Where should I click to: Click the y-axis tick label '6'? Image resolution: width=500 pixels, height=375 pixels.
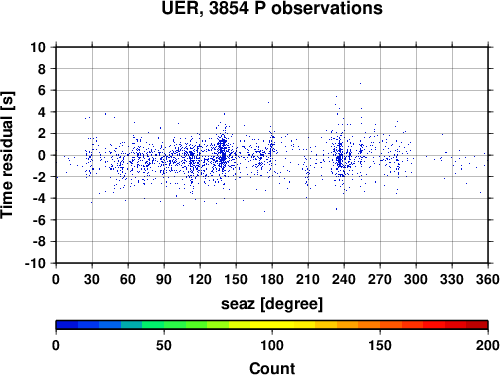42,90
